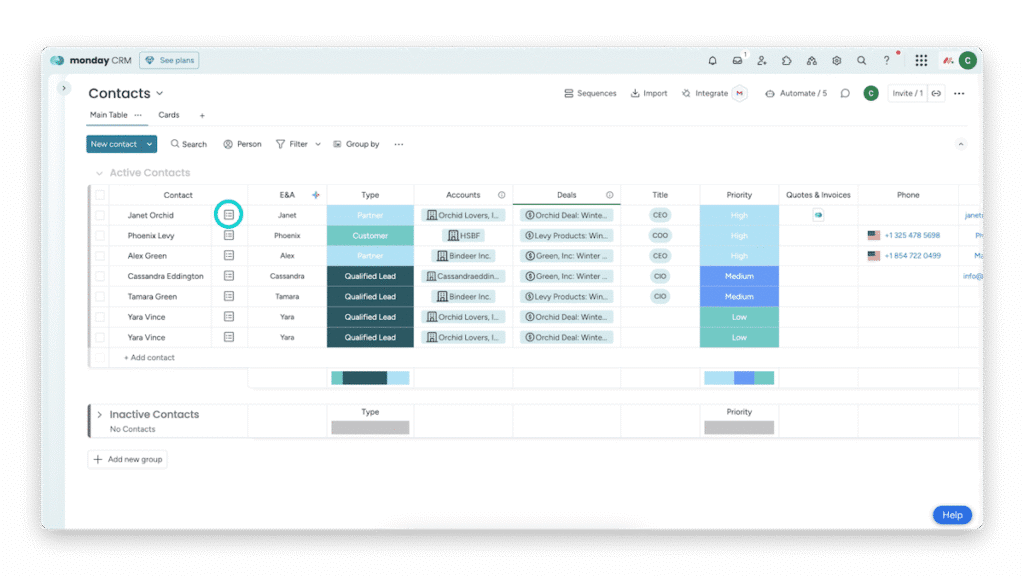Open the inbox tray icon
Image resolution: width=1024 pixels, height=576 pixels.
point(737,61)
